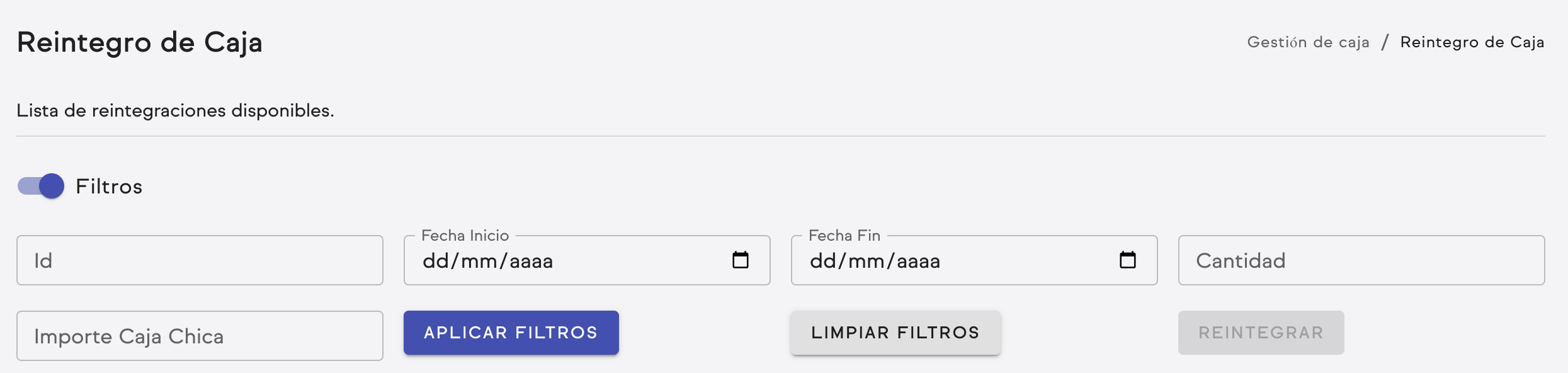Click the LIMPIAR FILTROS button
1568x373 pixels.
[x=895, y=333]
